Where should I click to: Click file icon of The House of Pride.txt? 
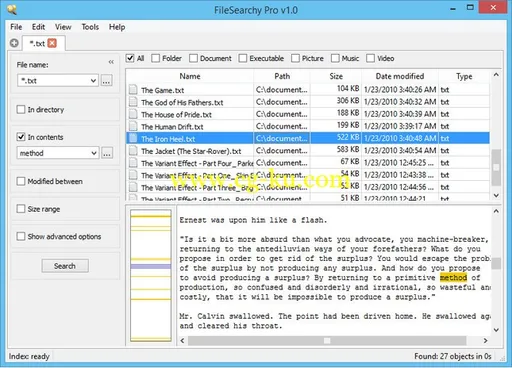pyautogui.click(x=133, y=114)
